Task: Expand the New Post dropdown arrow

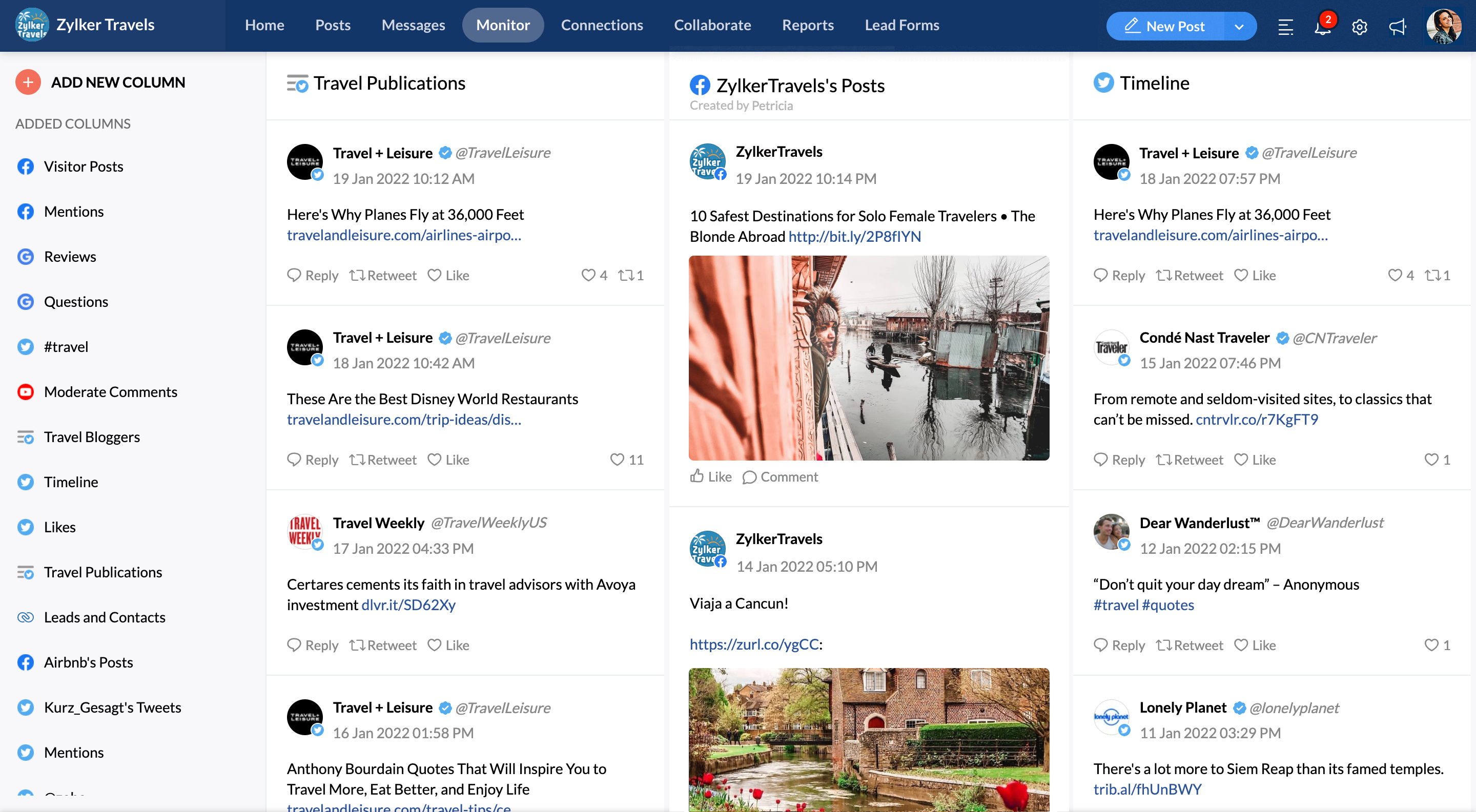Action: pyautogui.click(x=1239, y=26)
